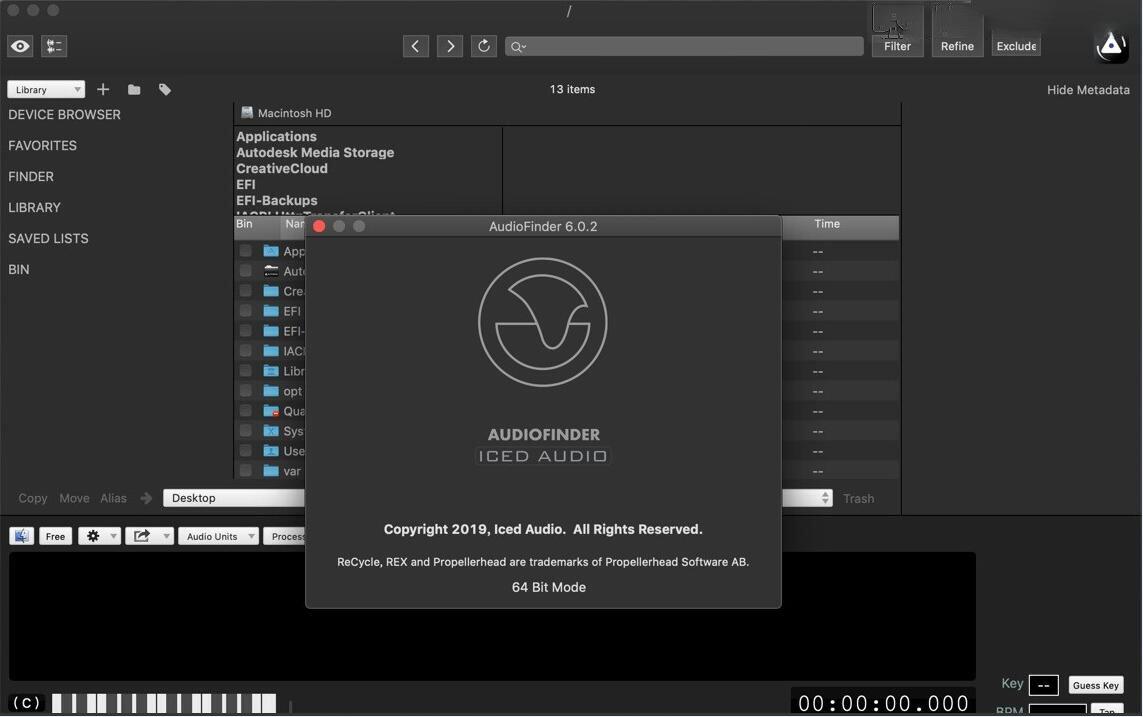Select Applications in column browser
1143x717 pixels.
[x=276, y=136]
